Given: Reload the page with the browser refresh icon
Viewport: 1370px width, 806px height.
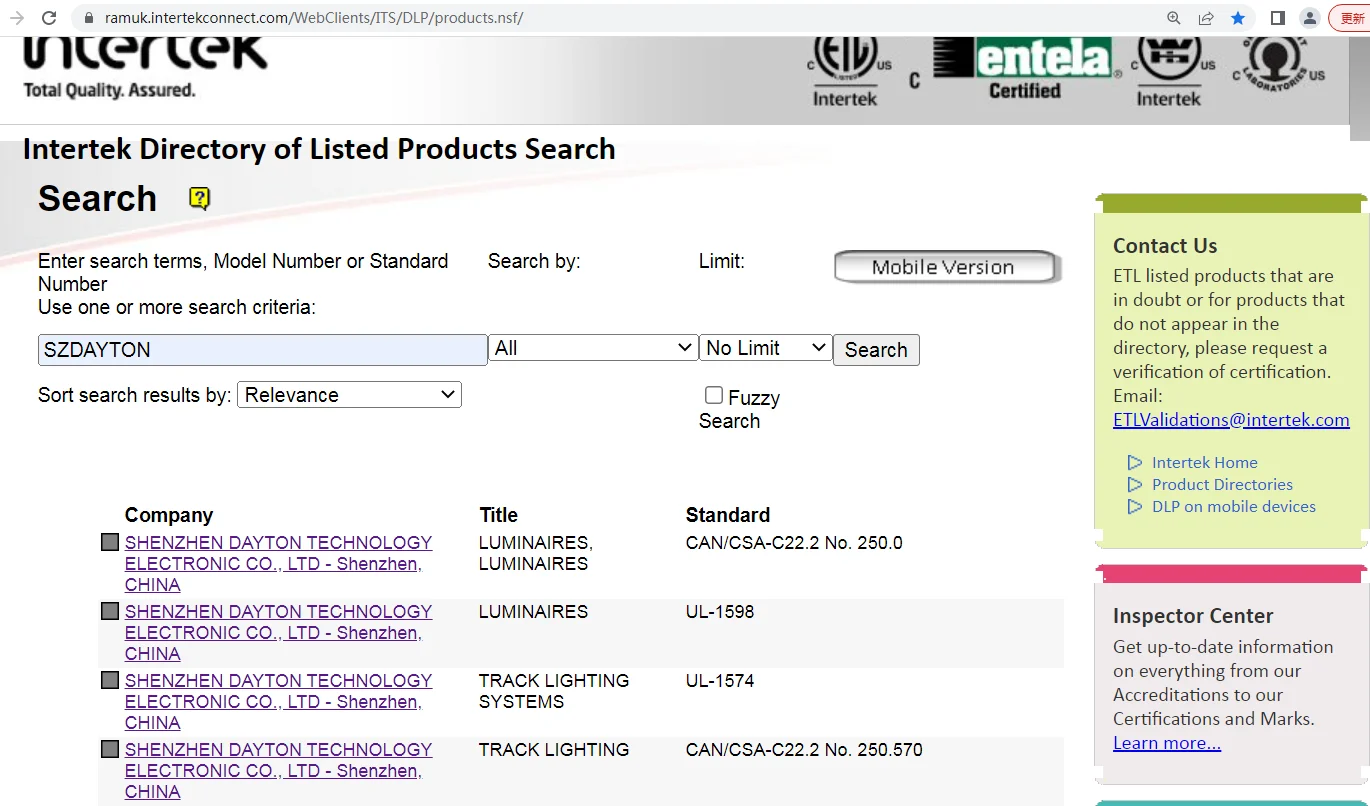Looking at the screenshot, I should click(x=48, y=18).
